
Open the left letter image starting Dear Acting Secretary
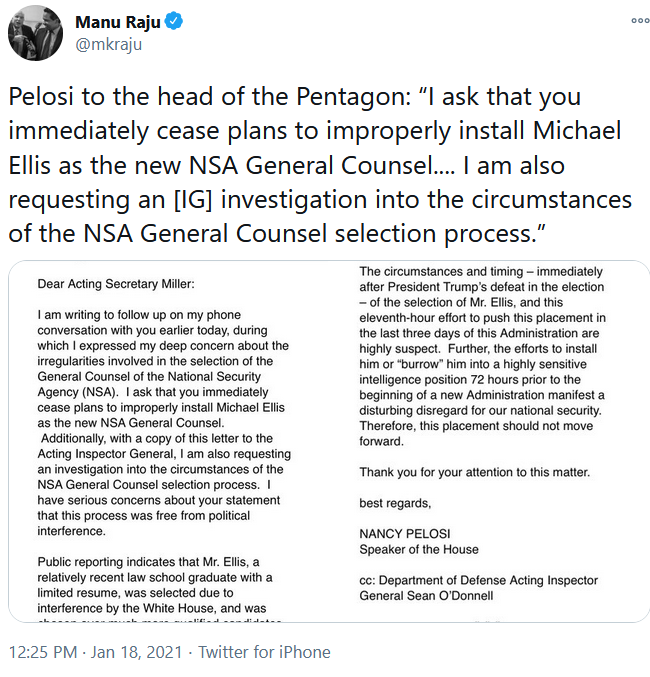pos(168,441)
